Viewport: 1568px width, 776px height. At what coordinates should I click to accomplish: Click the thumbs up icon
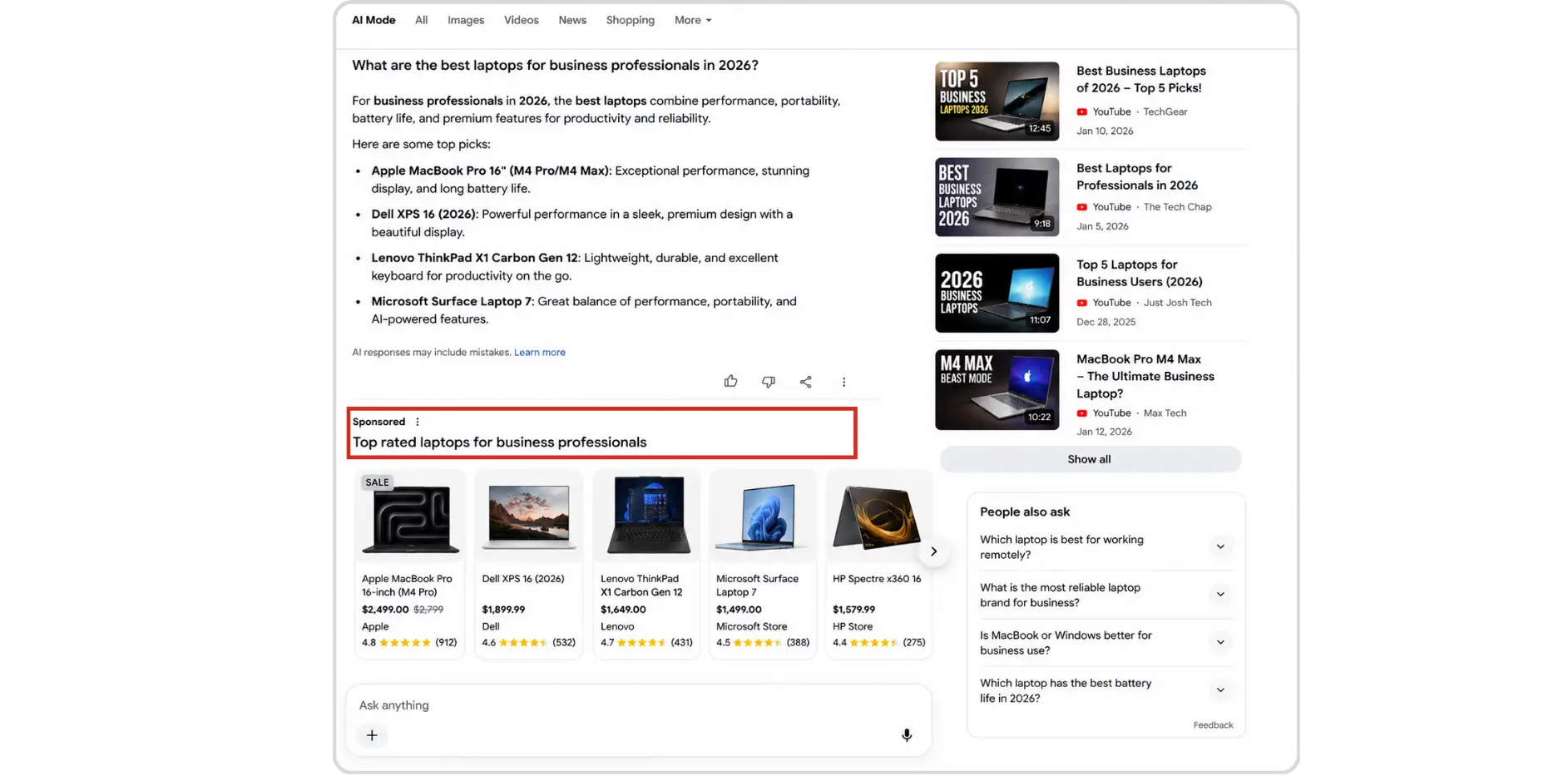pyautogui.click(x=730, y=382)
